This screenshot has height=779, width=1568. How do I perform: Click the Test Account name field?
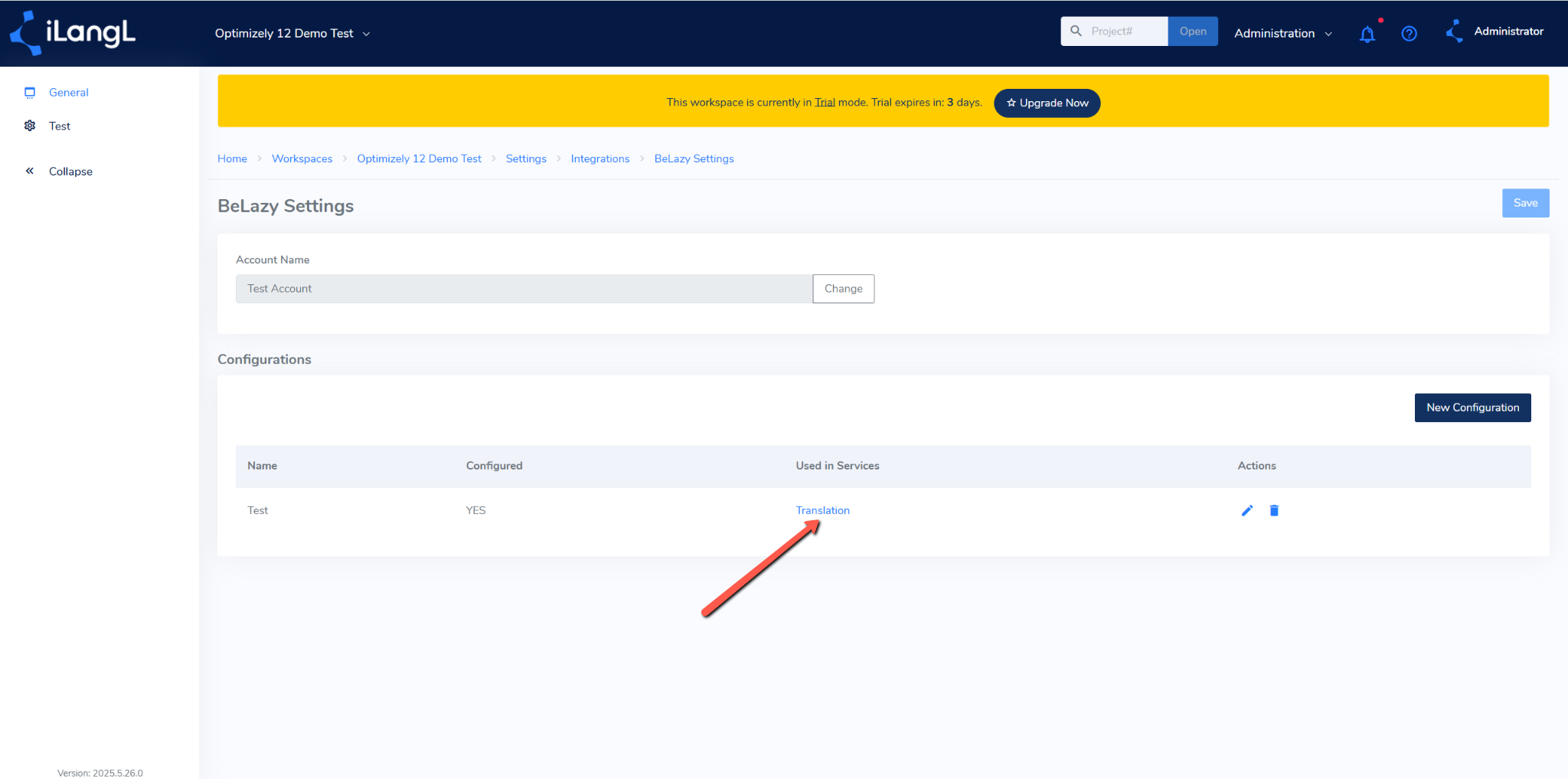tap(524, 289)
